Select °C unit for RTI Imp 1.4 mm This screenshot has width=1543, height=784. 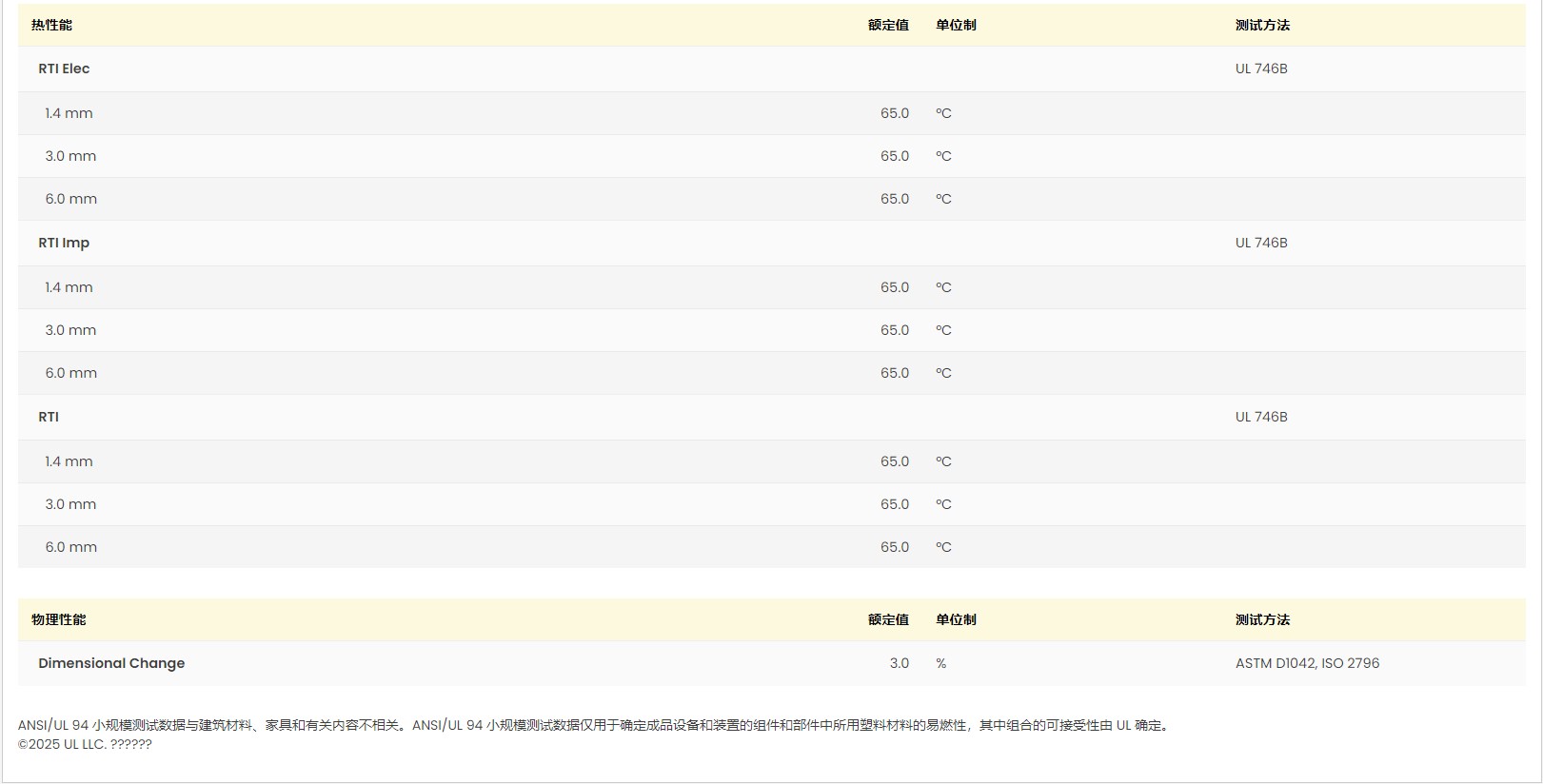click(943, 287)
